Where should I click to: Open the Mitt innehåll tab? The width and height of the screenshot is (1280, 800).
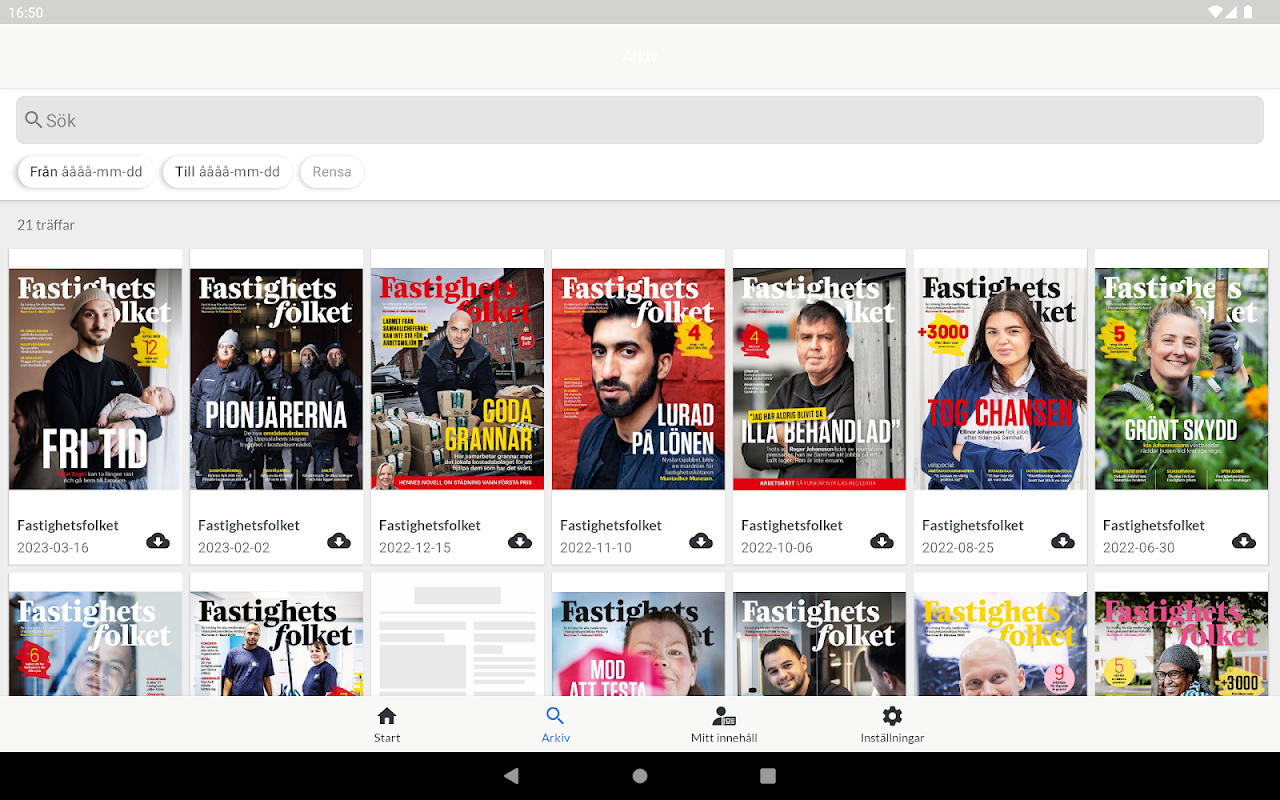point(724,724)
